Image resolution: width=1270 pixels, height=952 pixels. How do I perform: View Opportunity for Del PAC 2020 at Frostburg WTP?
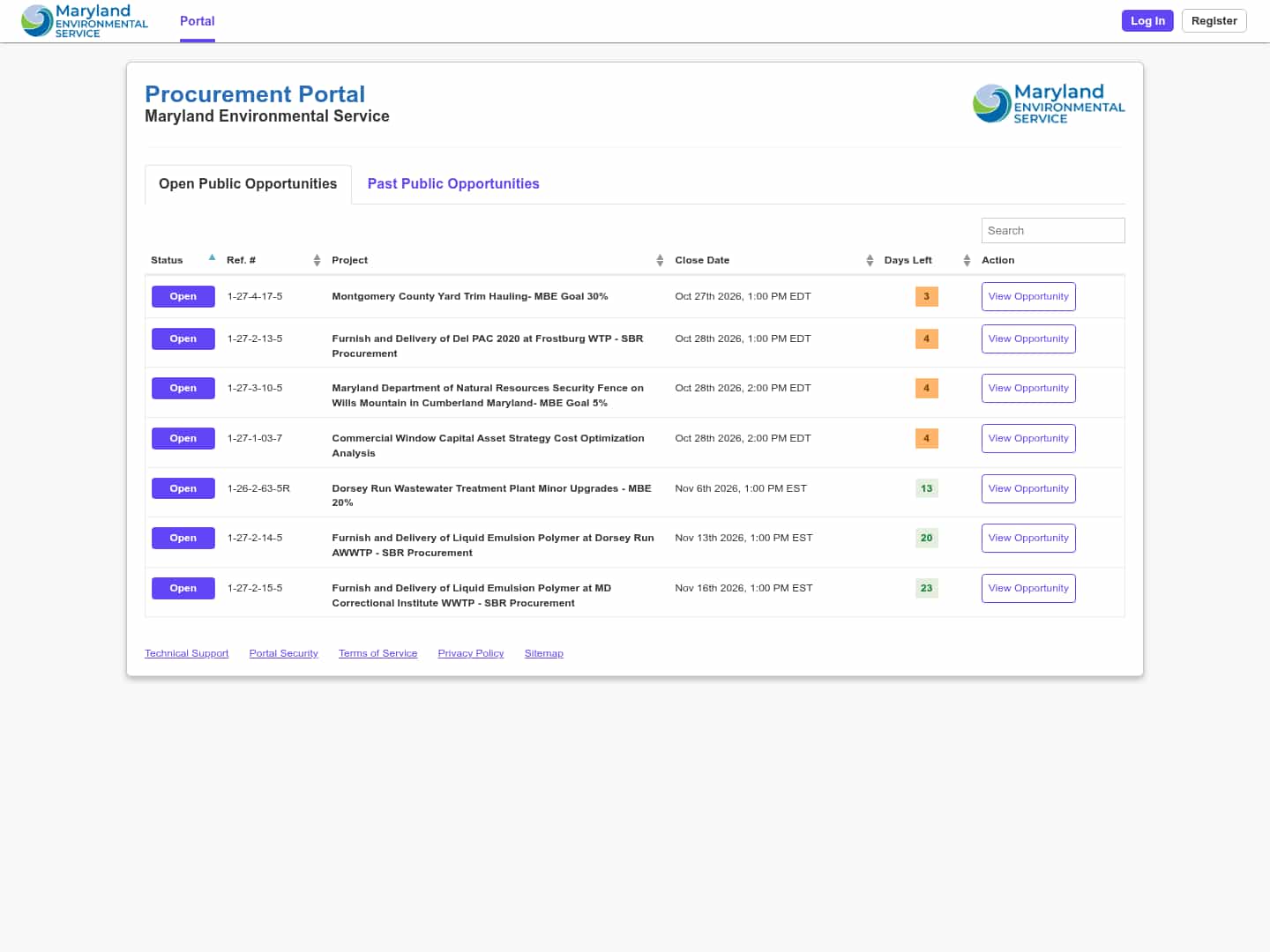(x=1028, y=339)
